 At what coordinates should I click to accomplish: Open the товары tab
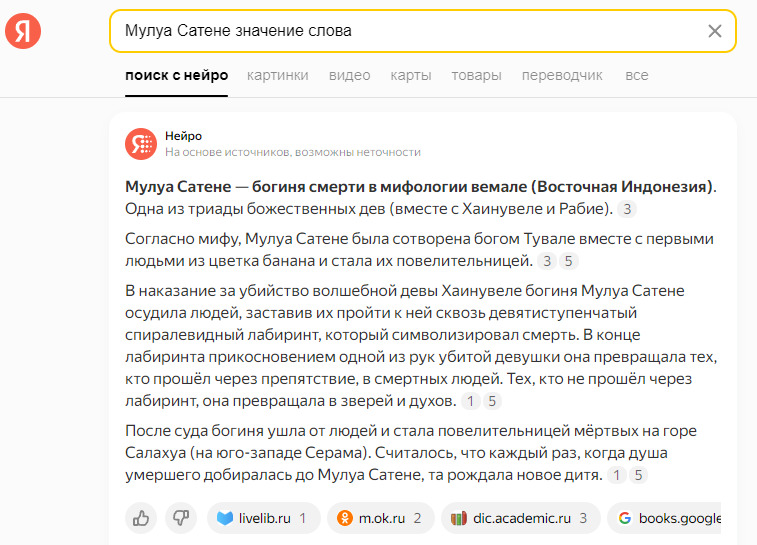pyautogui.click(x=476, y=75)
